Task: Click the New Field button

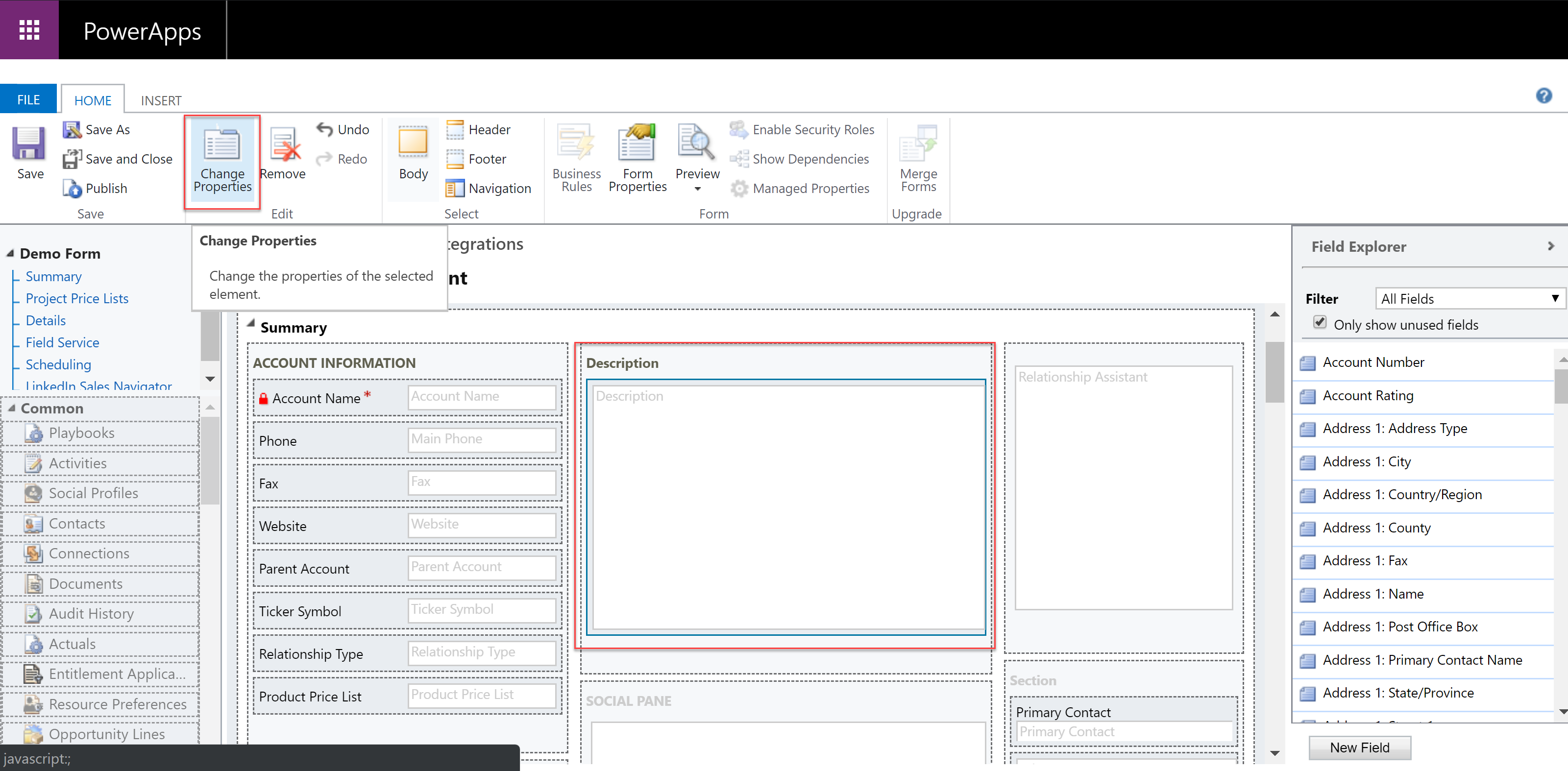Action: (x=1359, y=748)
